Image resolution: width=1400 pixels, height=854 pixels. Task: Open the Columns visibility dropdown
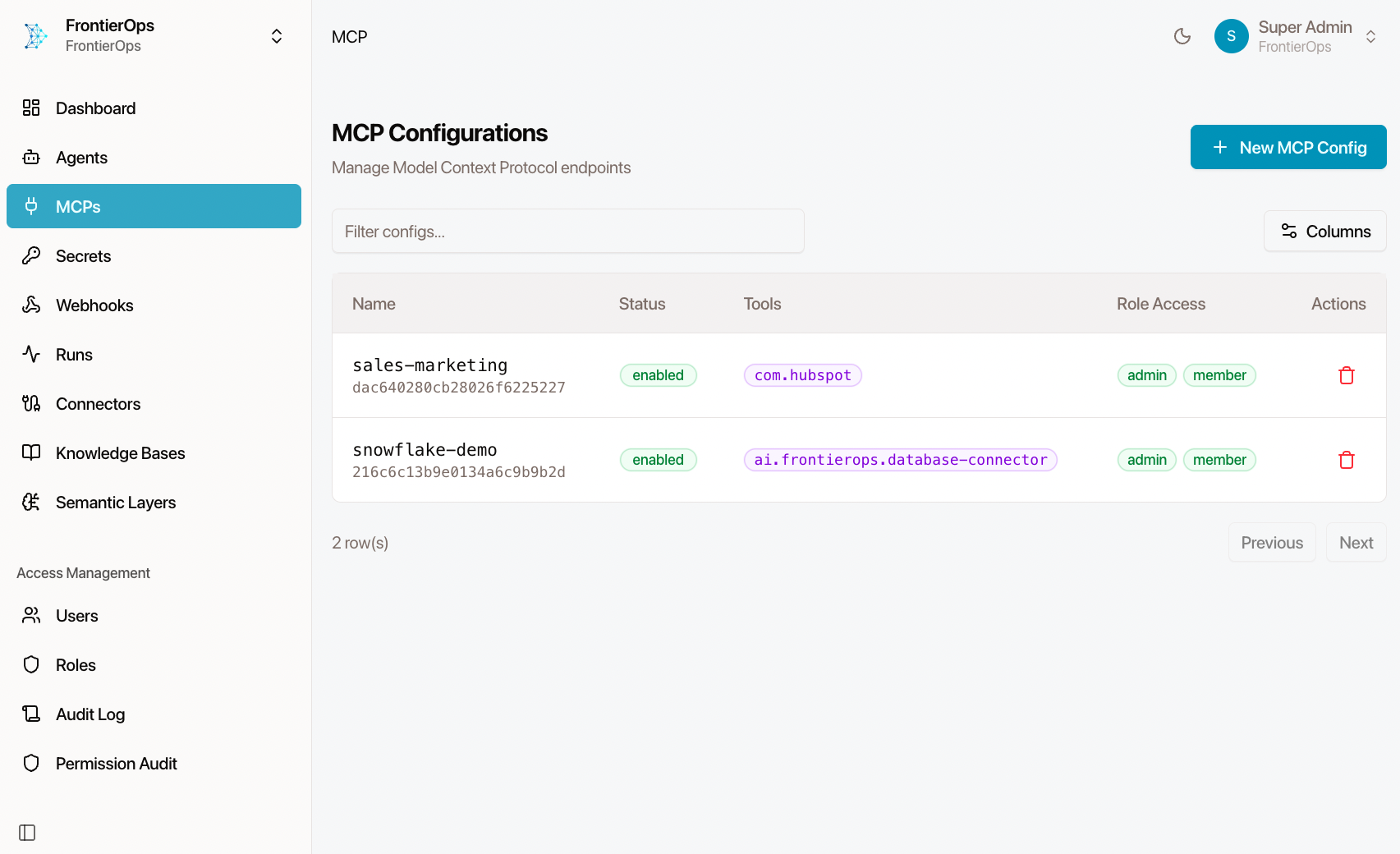1324,231
